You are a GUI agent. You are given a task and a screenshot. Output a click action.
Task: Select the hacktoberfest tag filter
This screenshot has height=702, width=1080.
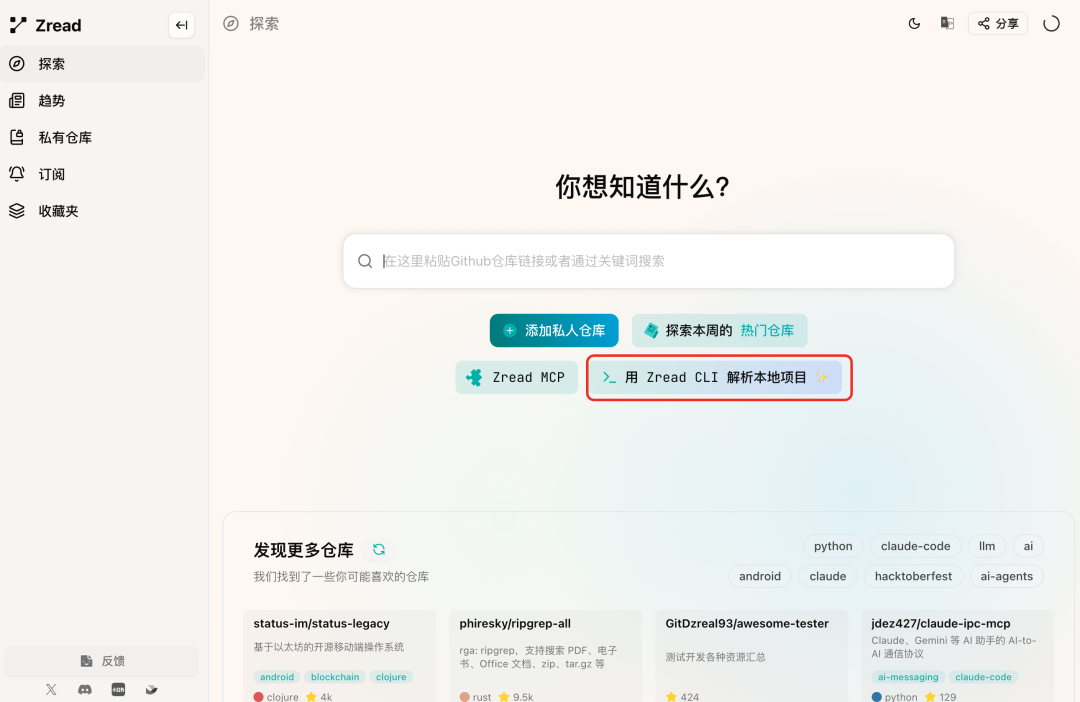click(x=913, y=576)
